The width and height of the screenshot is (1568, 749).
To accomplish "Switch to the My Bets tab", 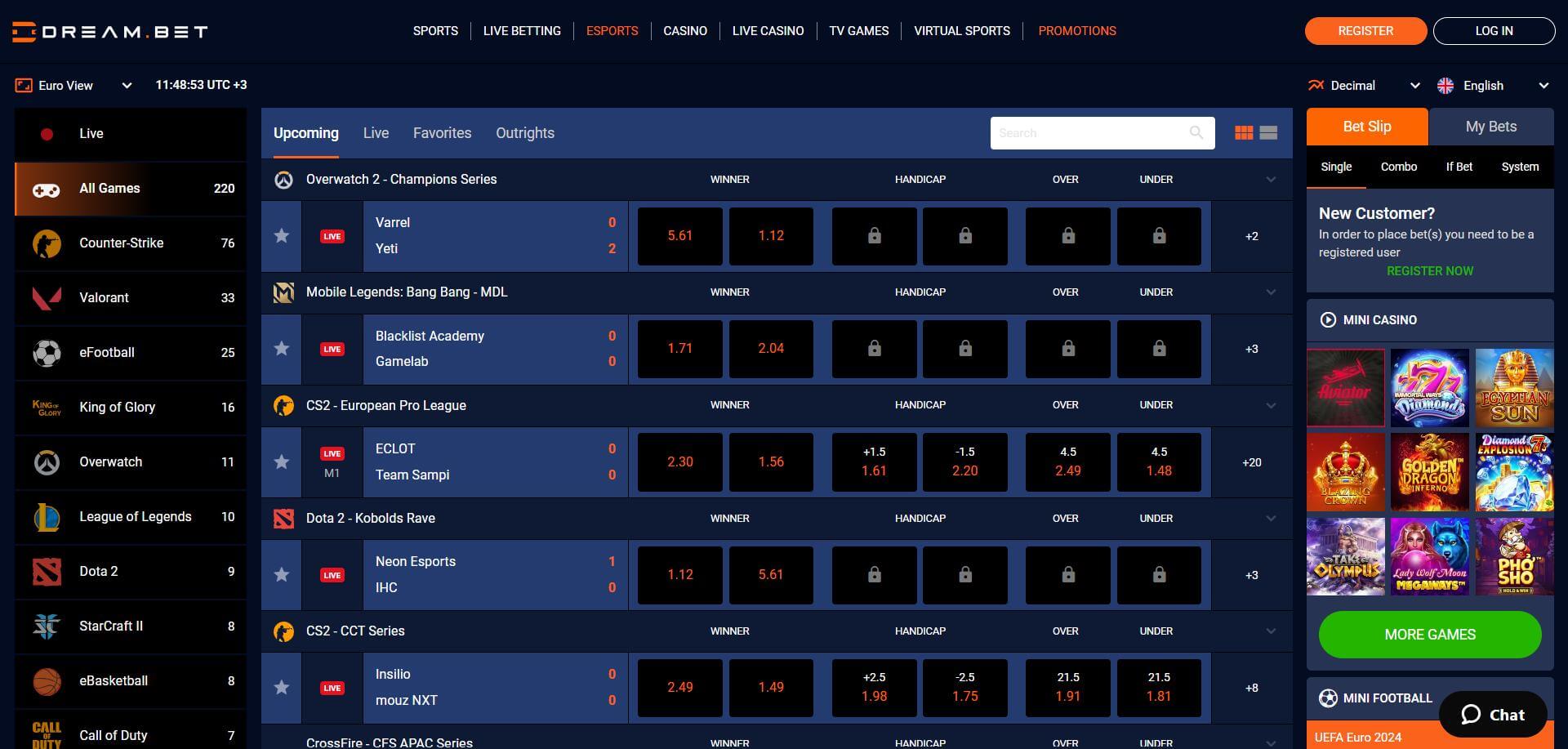I will (1491, 127).
